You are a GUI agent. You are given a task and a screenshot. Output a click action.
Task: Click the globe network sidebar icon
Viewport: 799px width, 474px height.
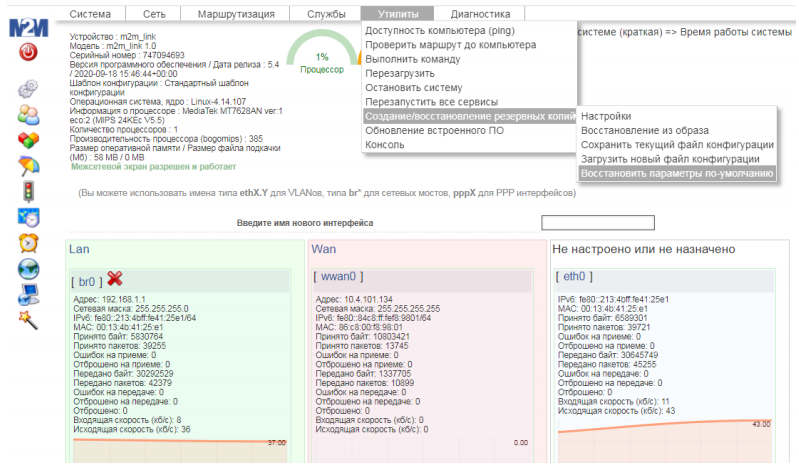click(28, 268)
